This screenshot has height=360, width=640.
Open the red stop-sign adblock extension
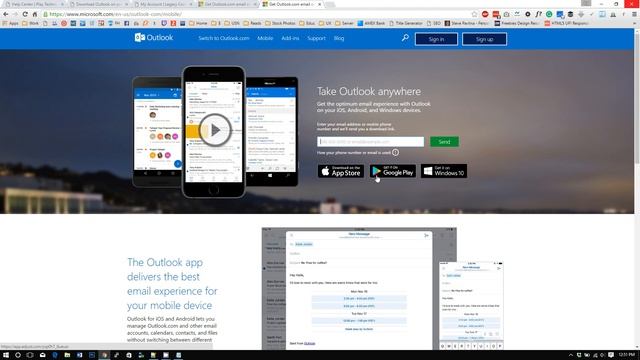click(485, 14)
